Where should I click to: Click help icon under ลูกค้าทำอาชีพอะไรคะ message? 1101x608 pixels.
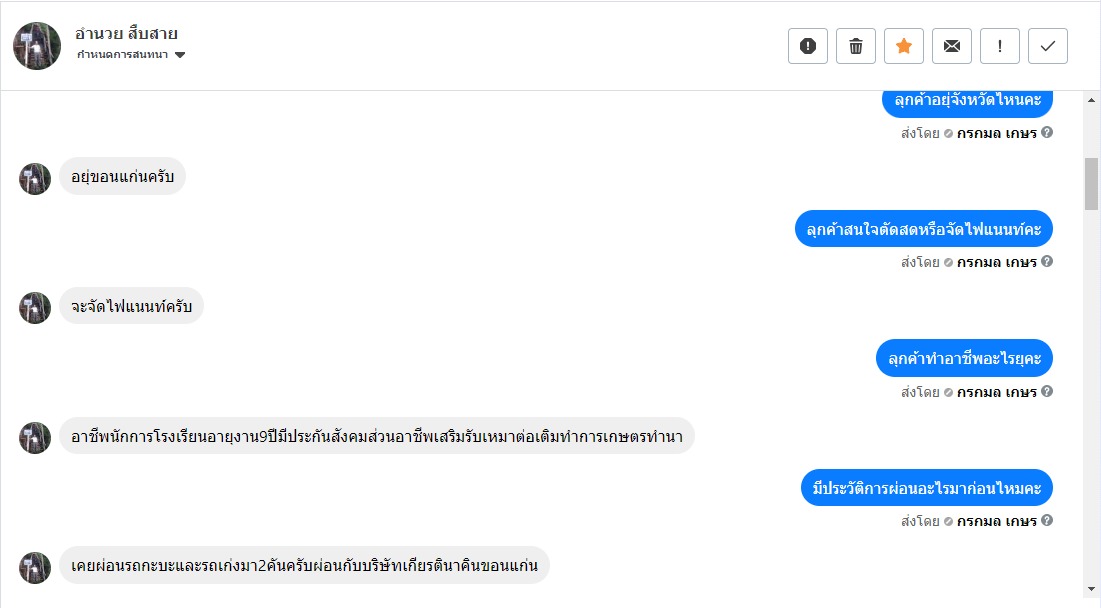tap(1047, 392)
